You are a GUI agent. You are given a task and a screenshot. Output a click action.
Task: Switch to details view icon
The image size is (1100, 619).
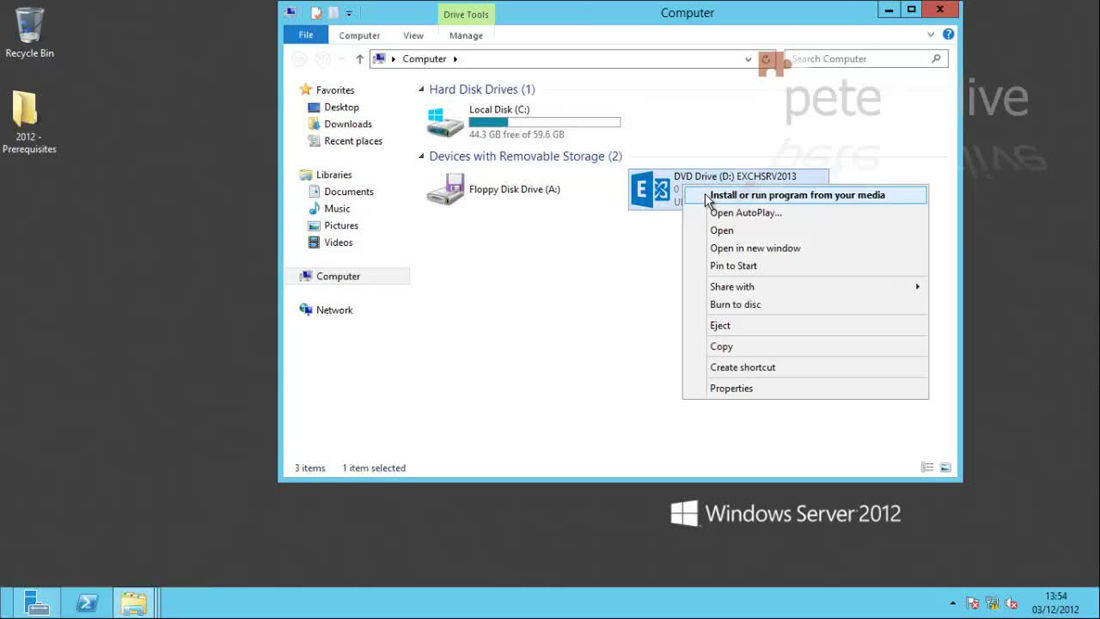pyautogui.click(x=927, y=467)
